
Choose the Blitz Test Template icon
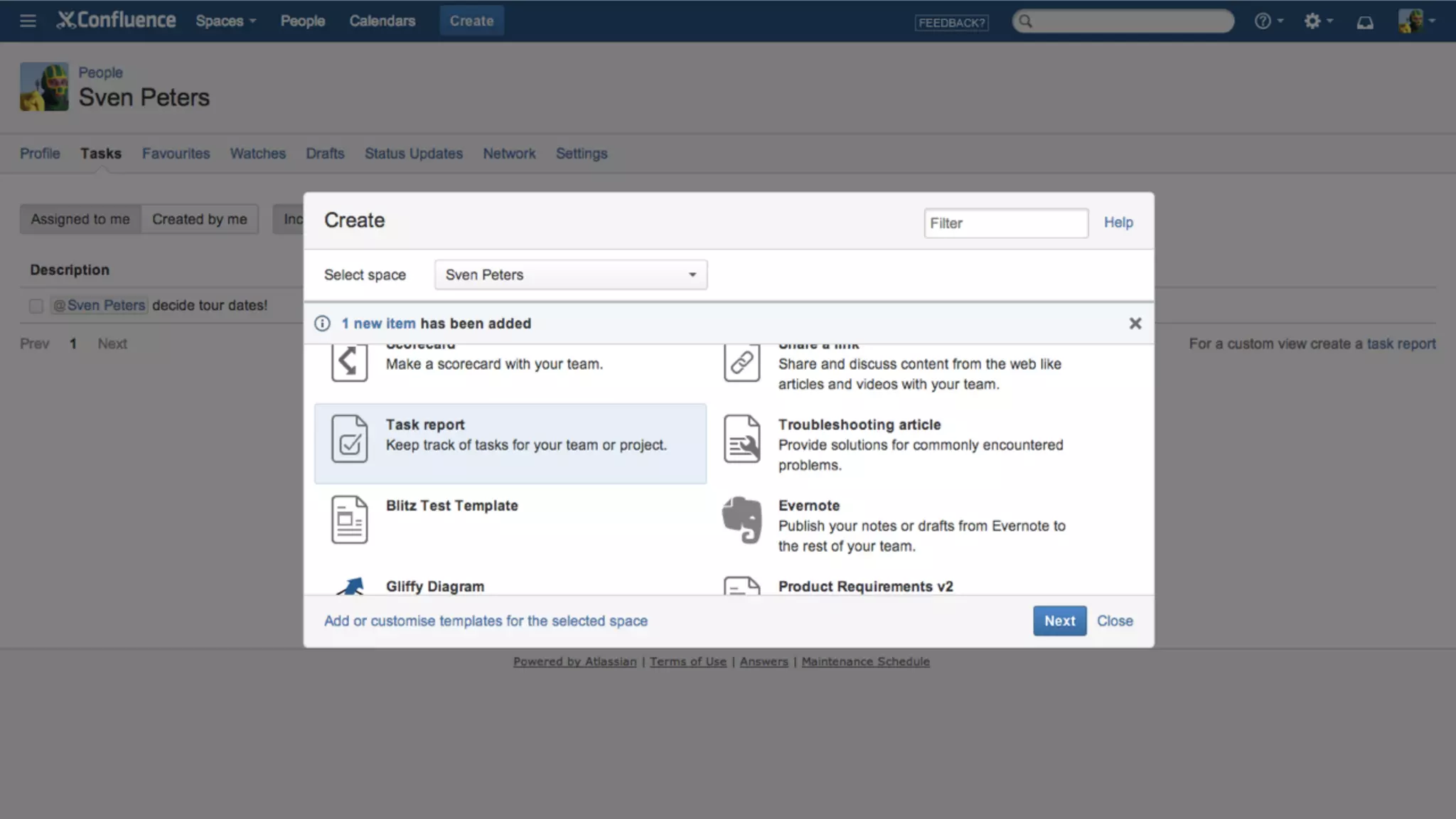[349, 520]
